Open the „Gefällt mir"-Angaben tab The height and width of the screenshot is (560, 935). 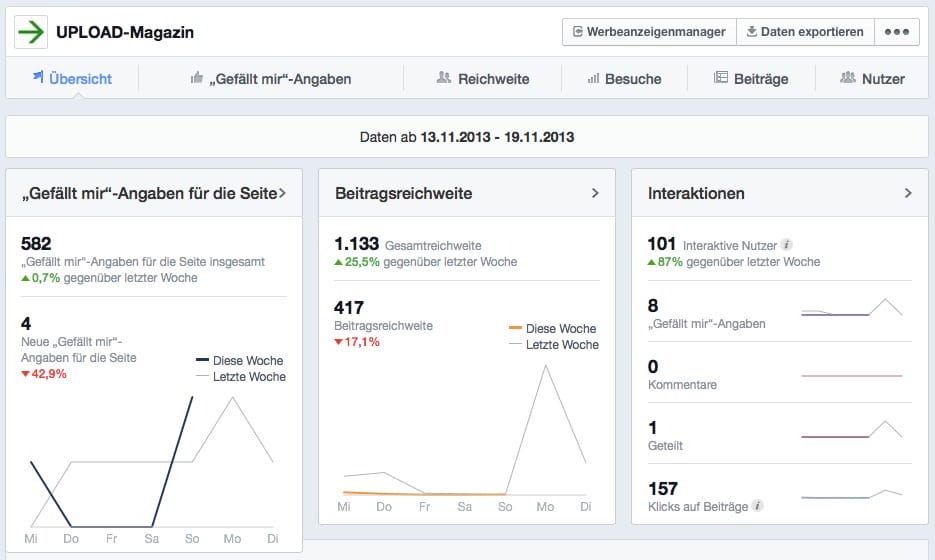(271, 79)
